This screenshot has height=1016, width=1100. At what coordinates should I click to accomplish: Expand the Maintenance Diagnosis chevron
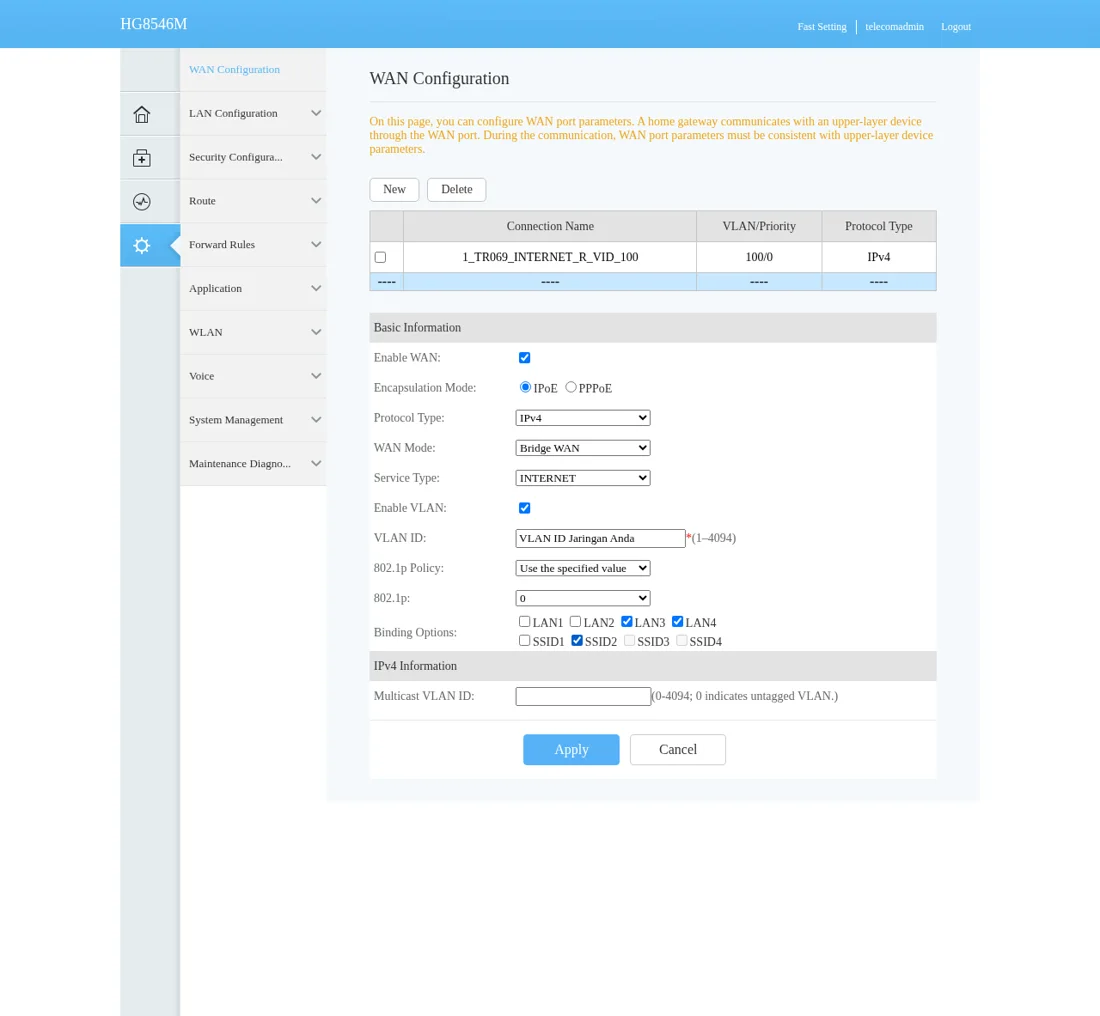316,464
